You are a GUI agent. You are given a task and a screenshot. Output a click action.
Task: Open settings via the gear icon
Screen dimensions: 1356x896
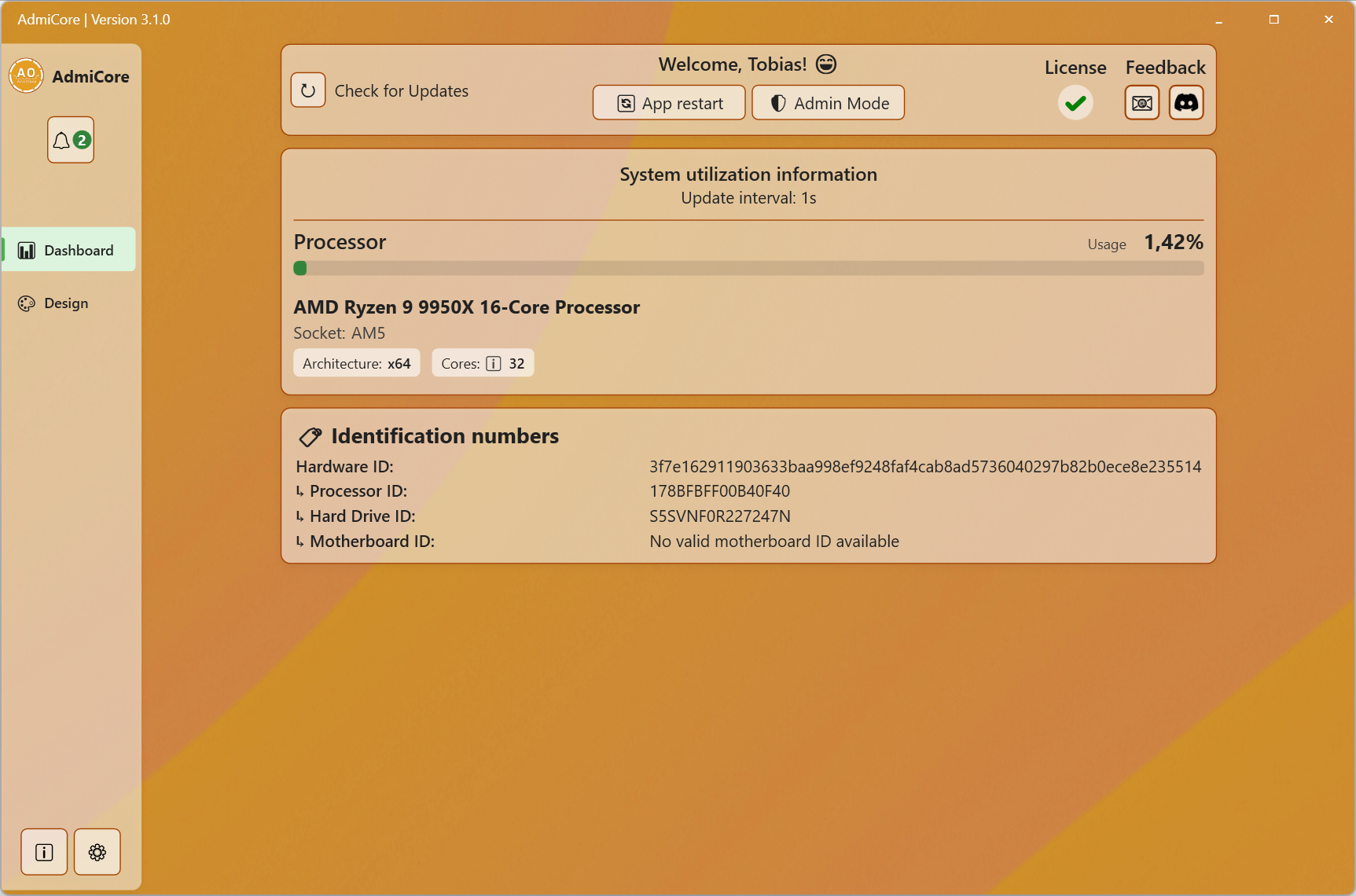click(97, 851)
